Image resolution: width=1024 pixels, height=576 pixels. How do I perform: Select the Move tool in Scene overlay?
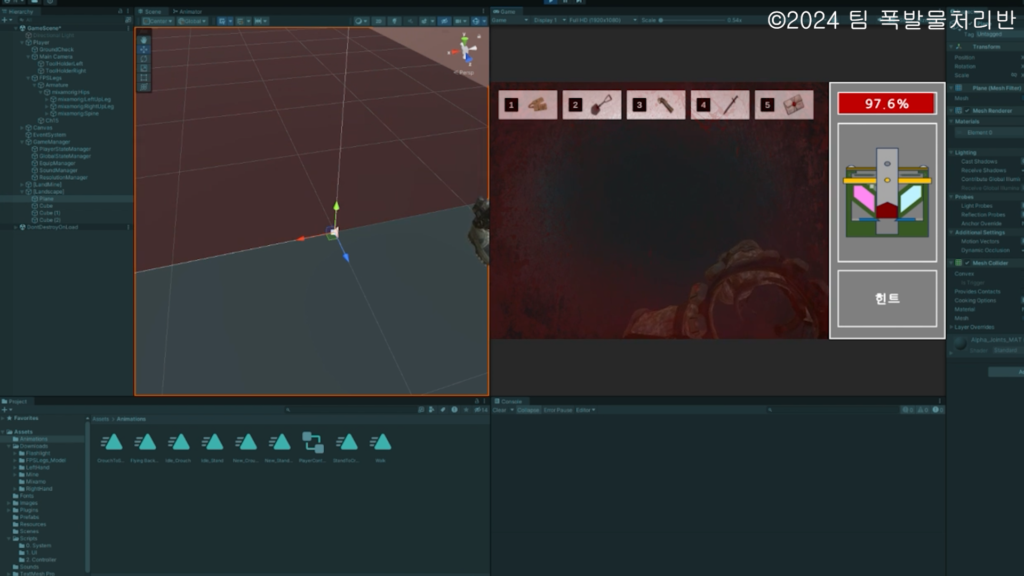coord(144,49)
